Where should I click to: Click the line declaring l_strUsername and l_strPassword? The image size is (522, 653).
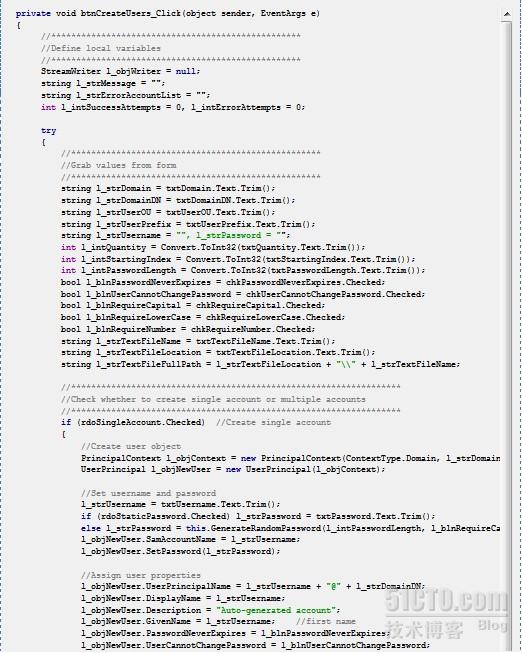176,235
